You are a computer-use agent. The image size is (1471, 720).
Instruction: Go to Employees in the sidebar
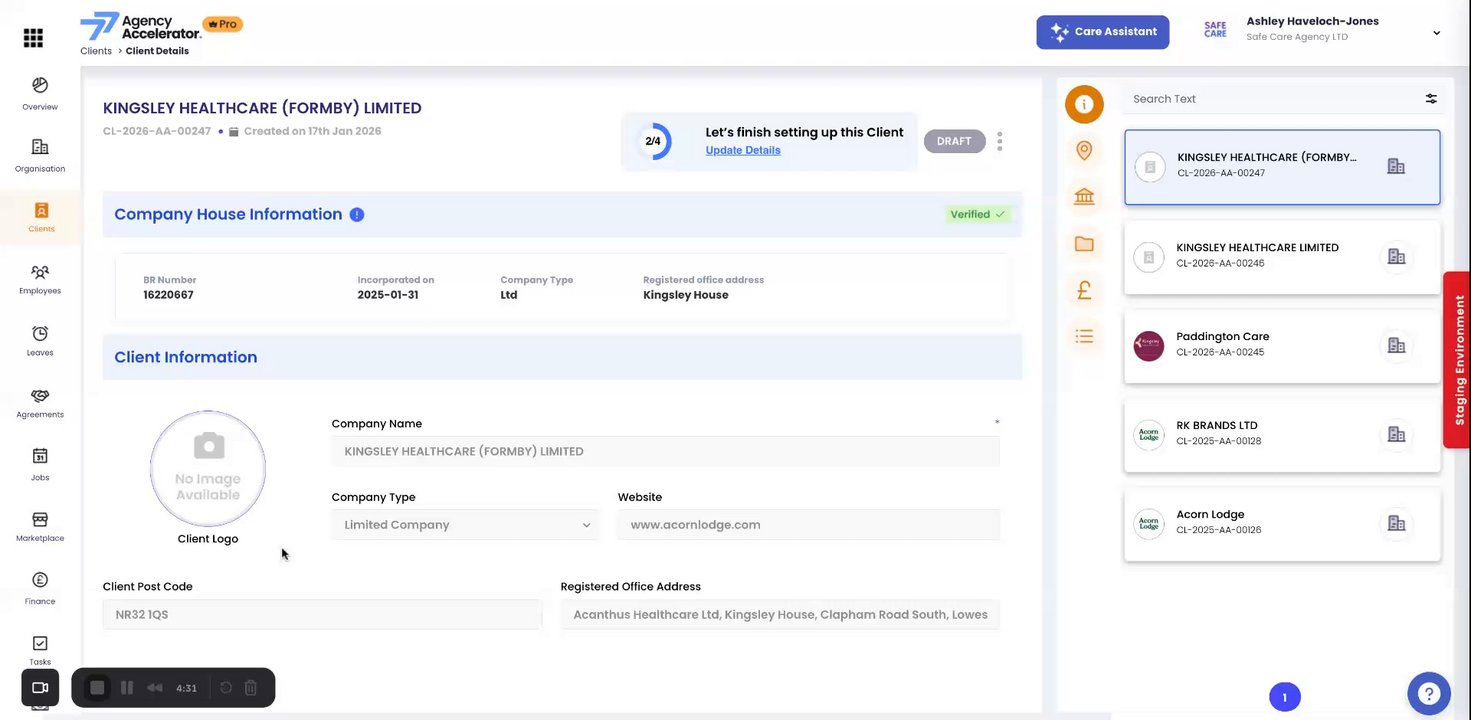click(x=40, y=278)
